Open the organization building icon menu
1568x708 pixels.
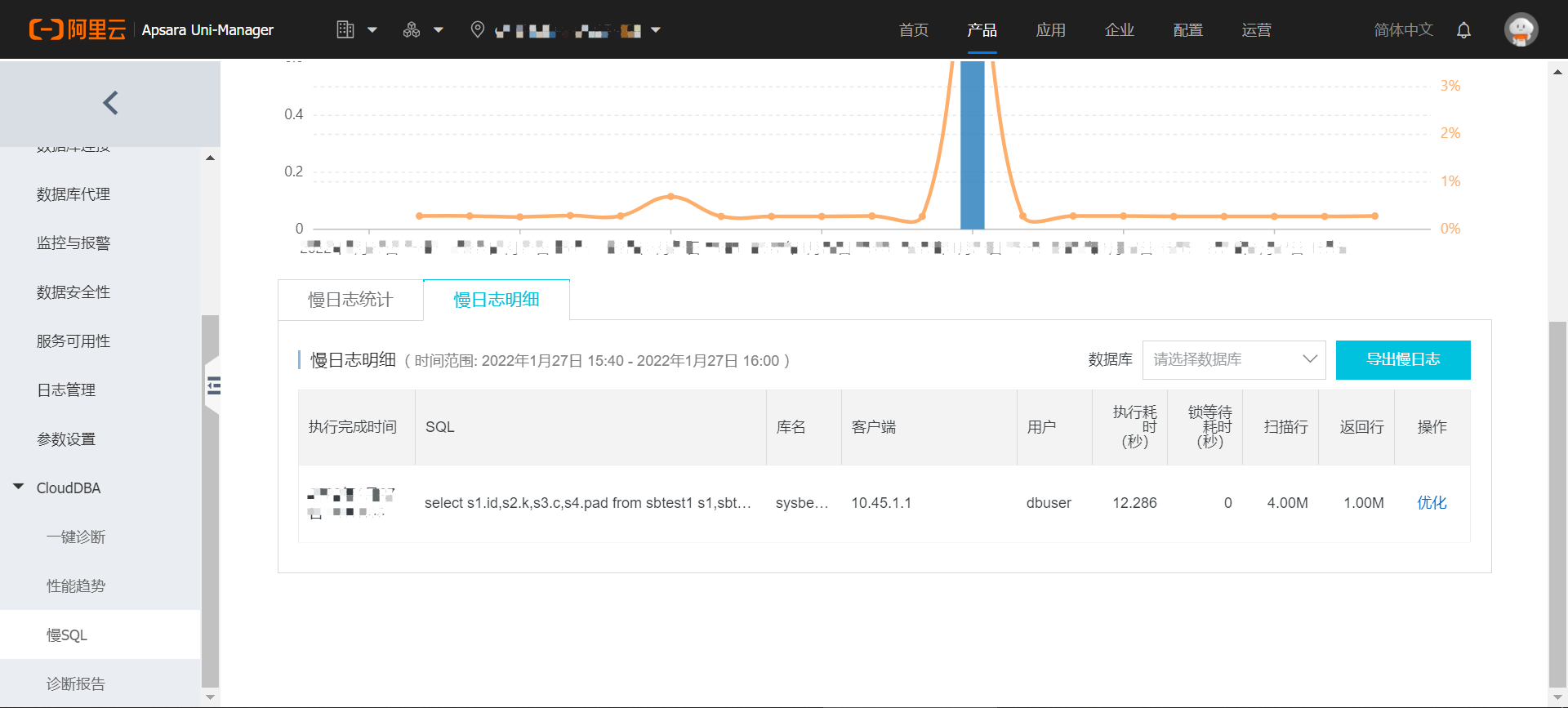[x=345, y=30]
